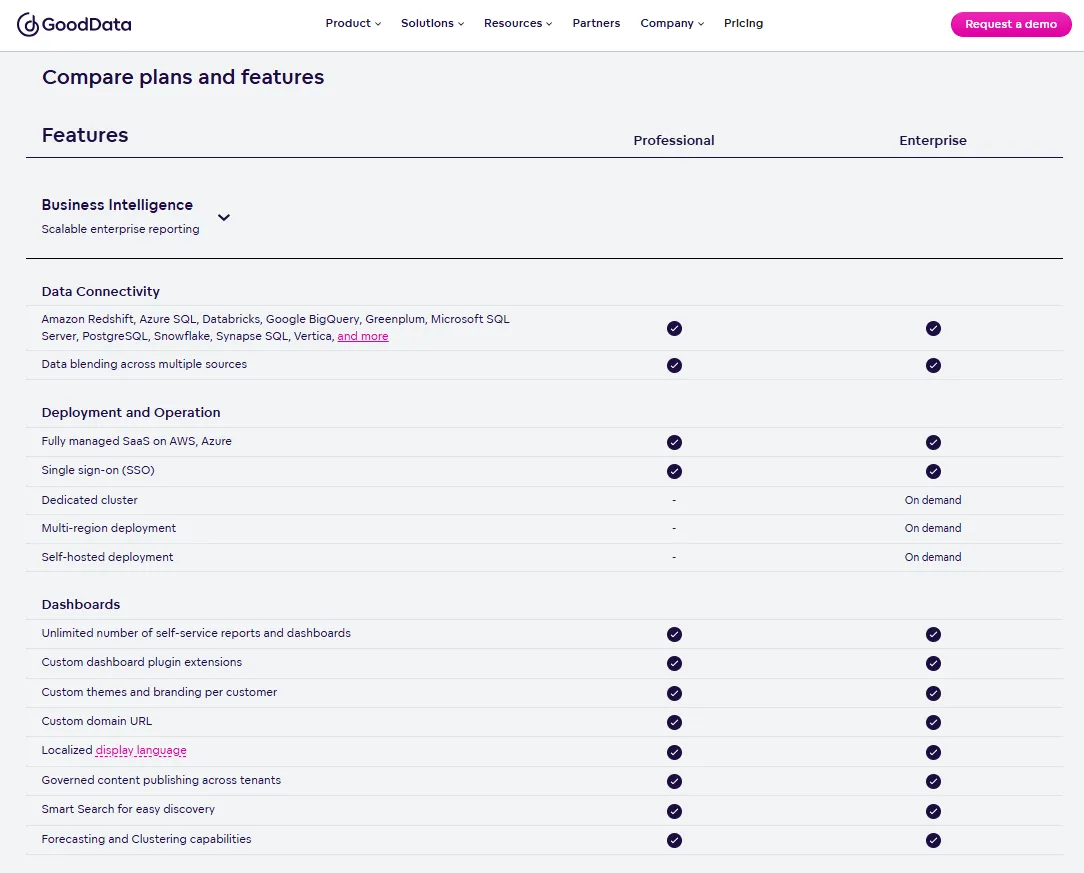The image size is (1084, 873).
Task: Click the Request a demo button
Action: point(1011,24)
